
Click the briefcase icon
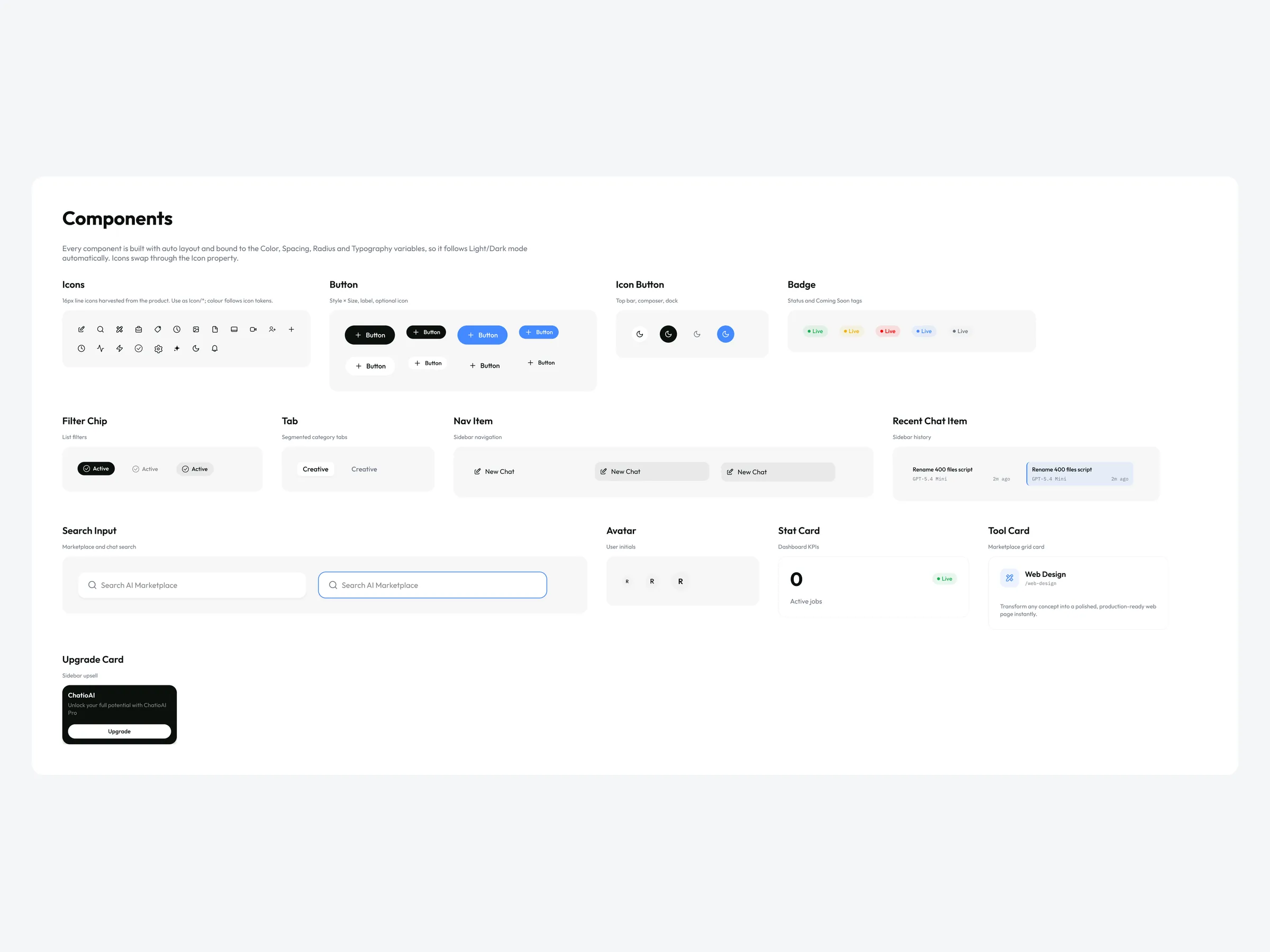tap(138, 329)
